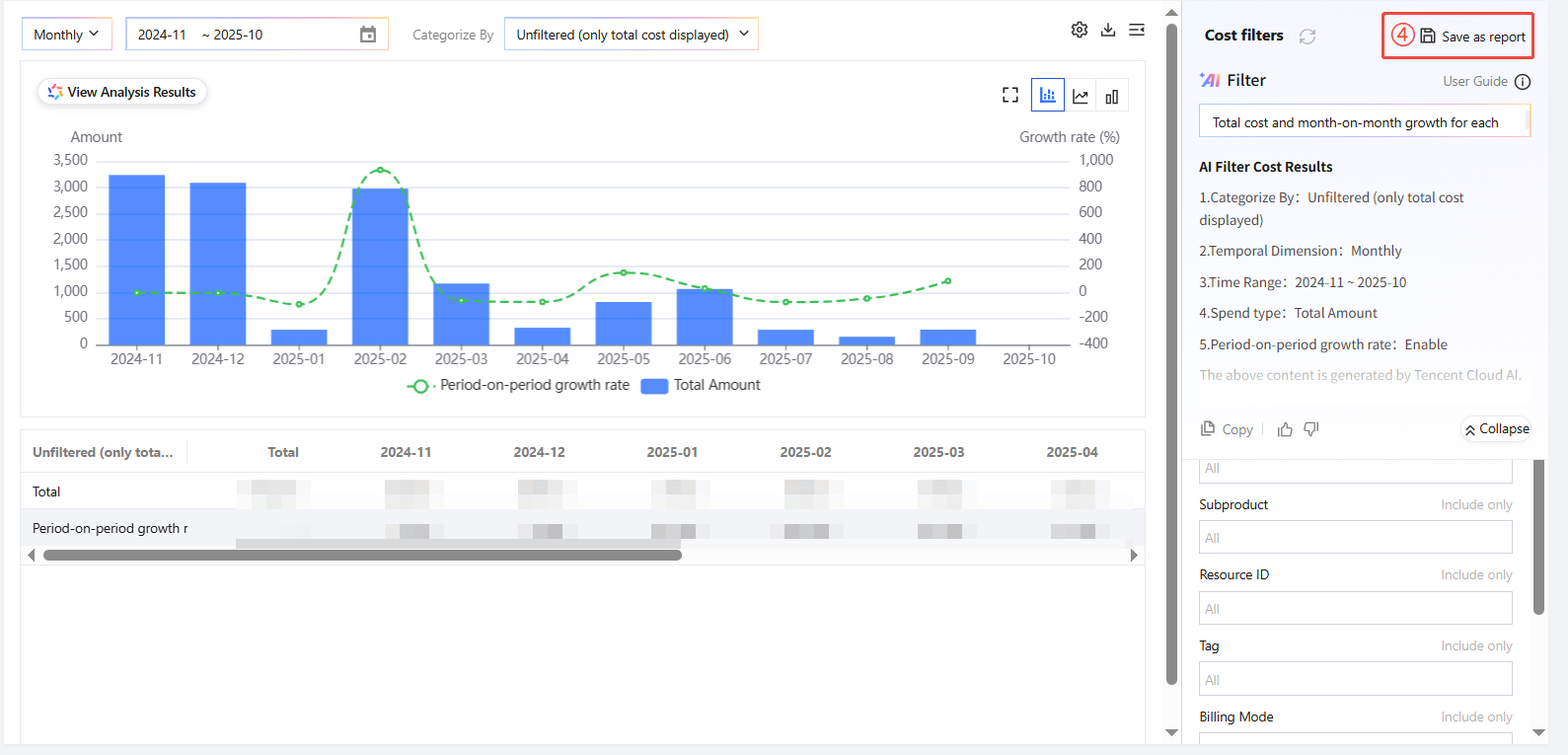The height and width of the screenshot is (755, 1568).
Task: Open chart settings gear icon
Action: 1080,30
